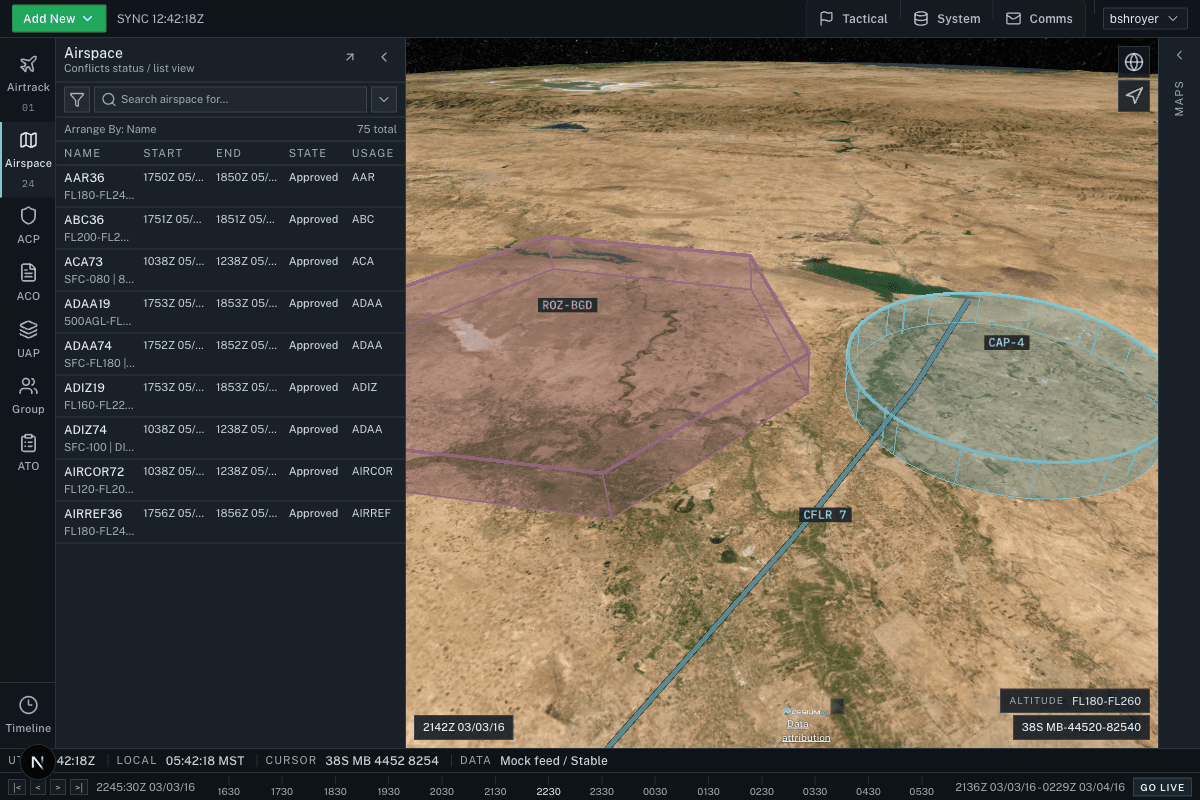
Task: Collapse the Airspace list panel
Action: coord(384,58)
